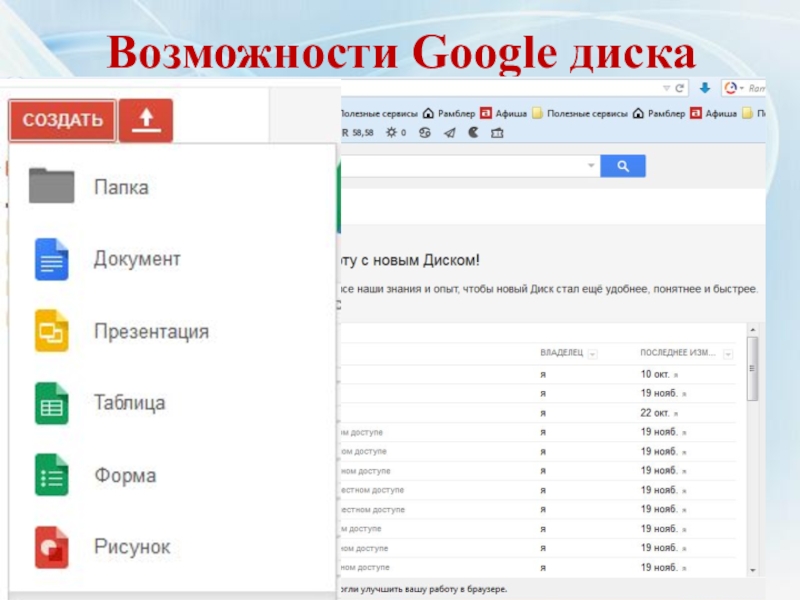The image size is (800, 600).
Task: Select the green Таблица spreadsheet icon
Action: 51,403
